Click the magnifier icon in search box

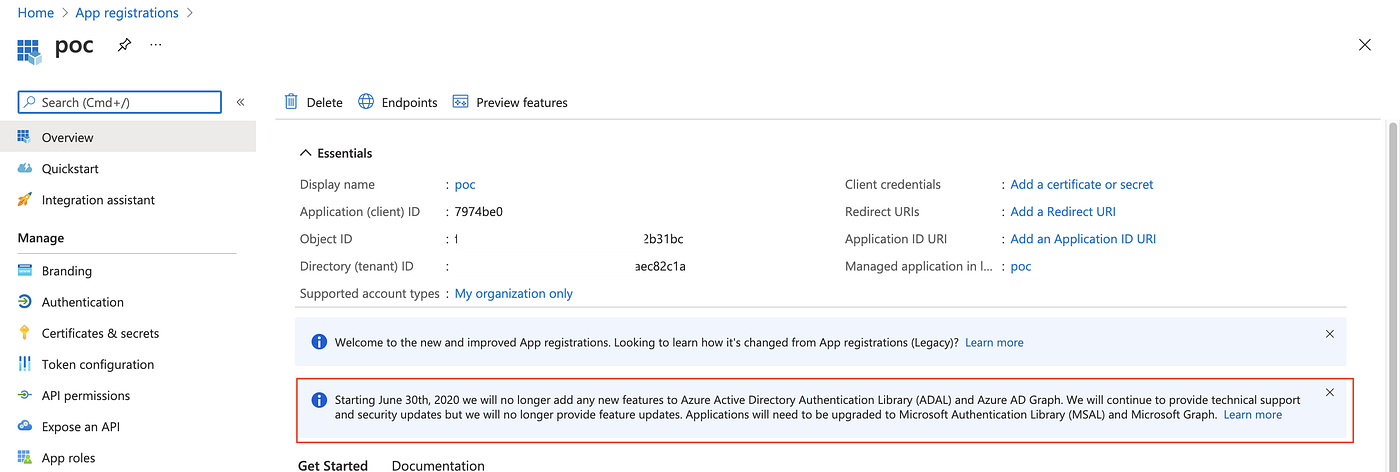[31, 102]
